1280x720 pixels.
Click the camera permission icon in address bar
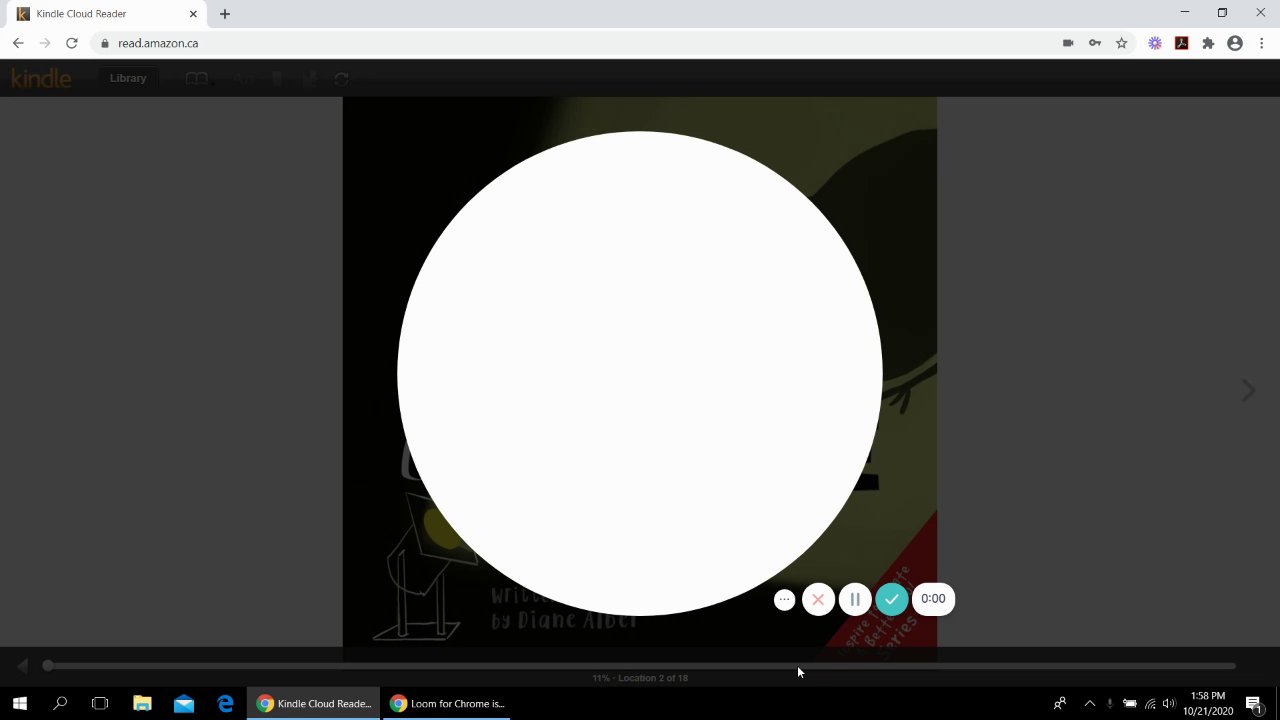pos(1068,43)
